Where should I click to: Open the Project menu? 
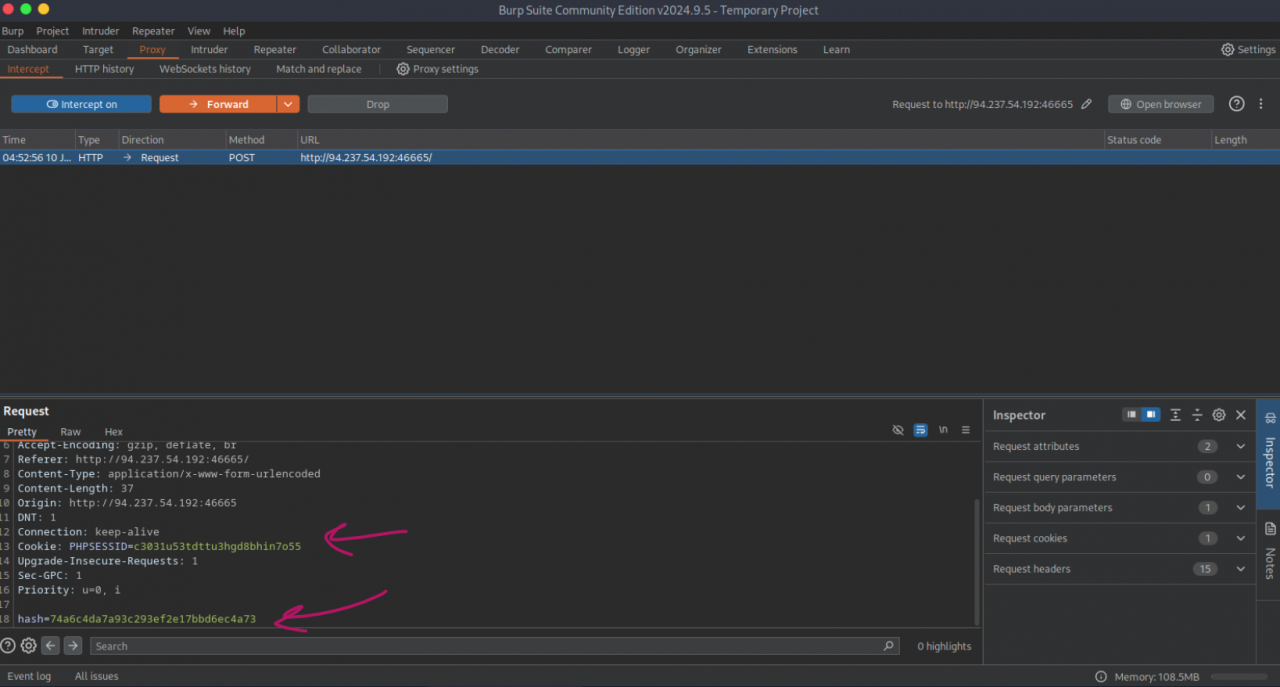tap(53, 31)
